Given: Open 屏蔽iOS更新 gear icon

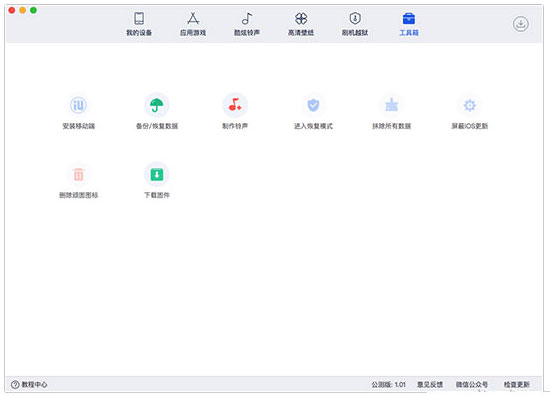Looking at the screenshot, I should coord(469,105).
